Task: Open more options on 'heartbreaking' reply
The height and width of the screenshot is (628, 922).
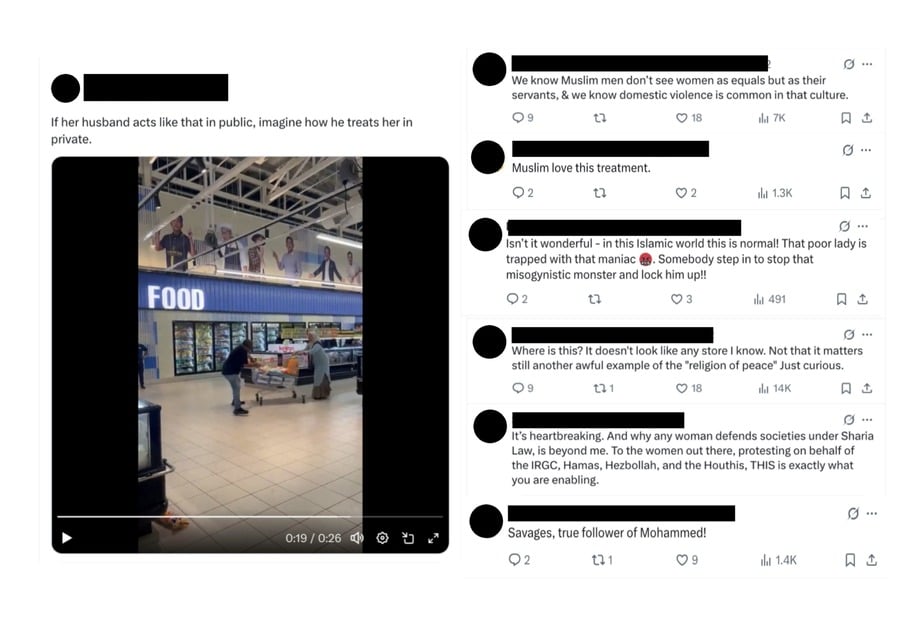Action: tap(867, 420)
